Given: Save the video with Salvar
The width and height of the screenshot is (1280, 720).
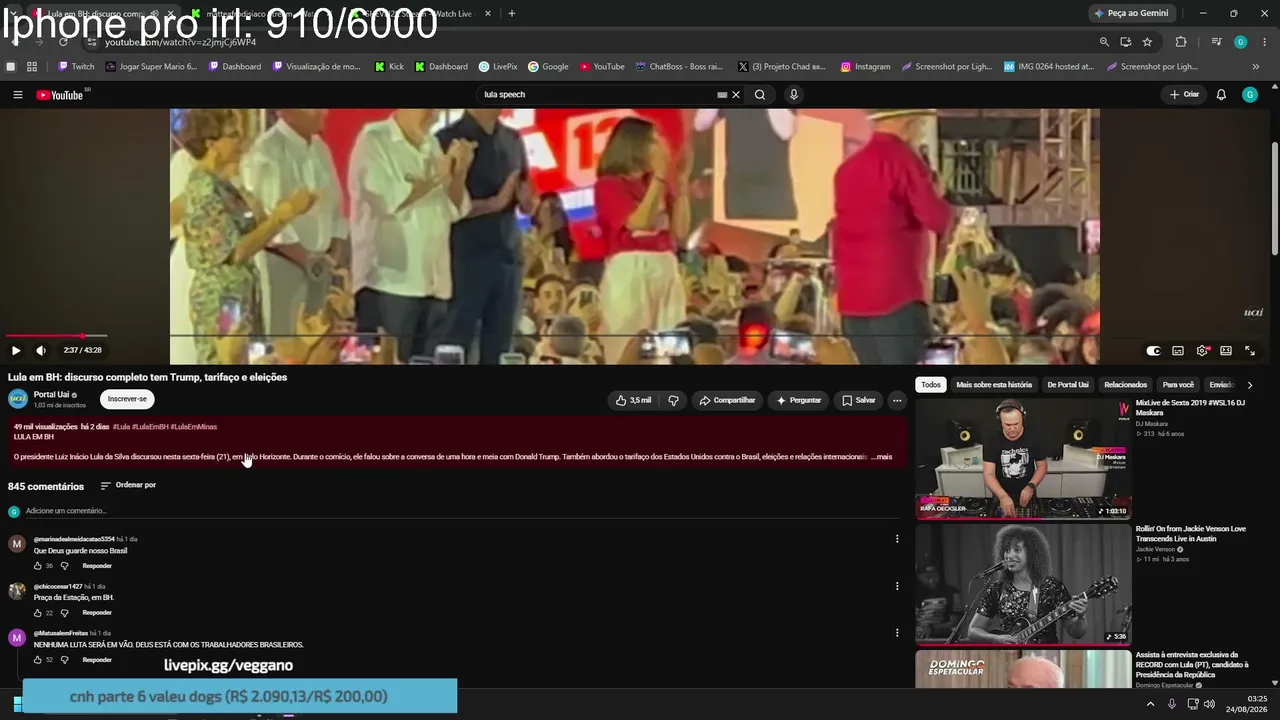Looking at the screenshot, I should pyautogui.click(x=859, y=400).
